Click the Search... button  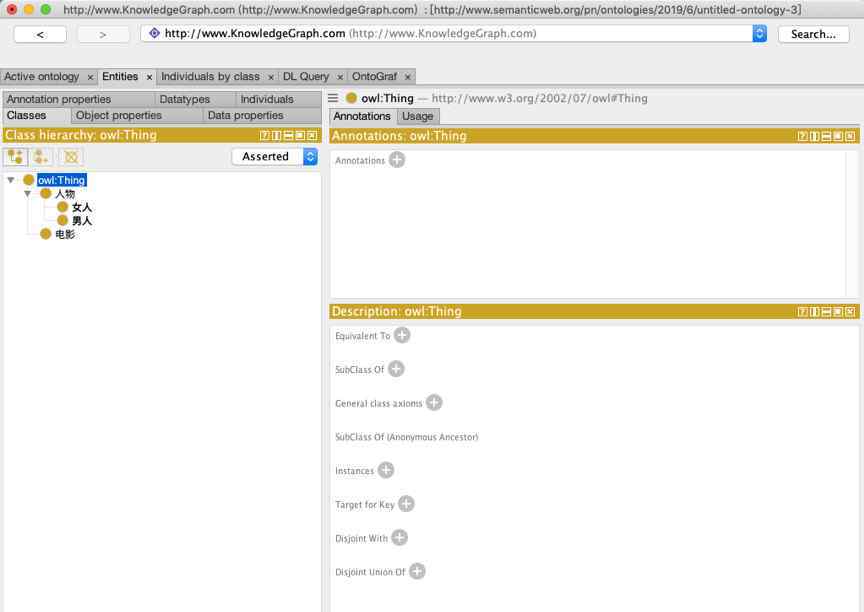pos(813,34)
